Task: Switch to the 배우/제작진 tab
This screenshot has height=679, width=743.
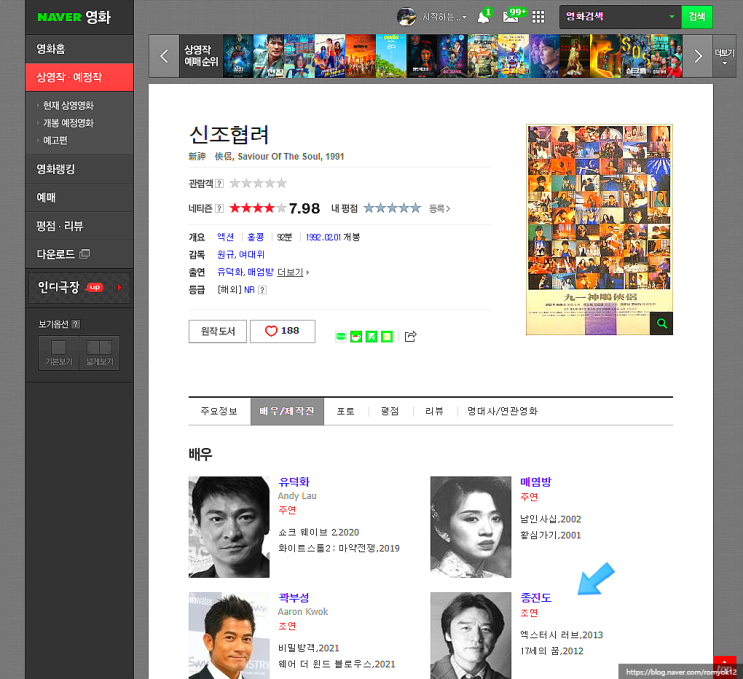Action: 287,411
